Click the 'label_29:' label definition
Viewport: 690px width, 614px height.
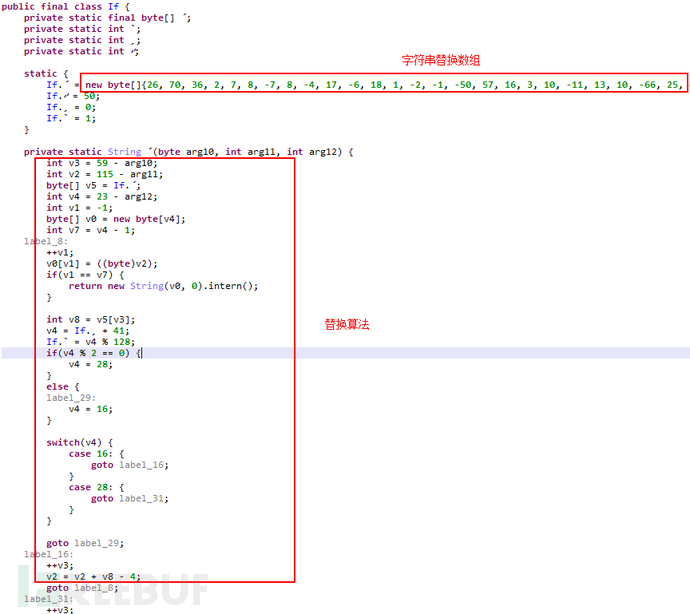pyautogui.click(x=71, y=398)
